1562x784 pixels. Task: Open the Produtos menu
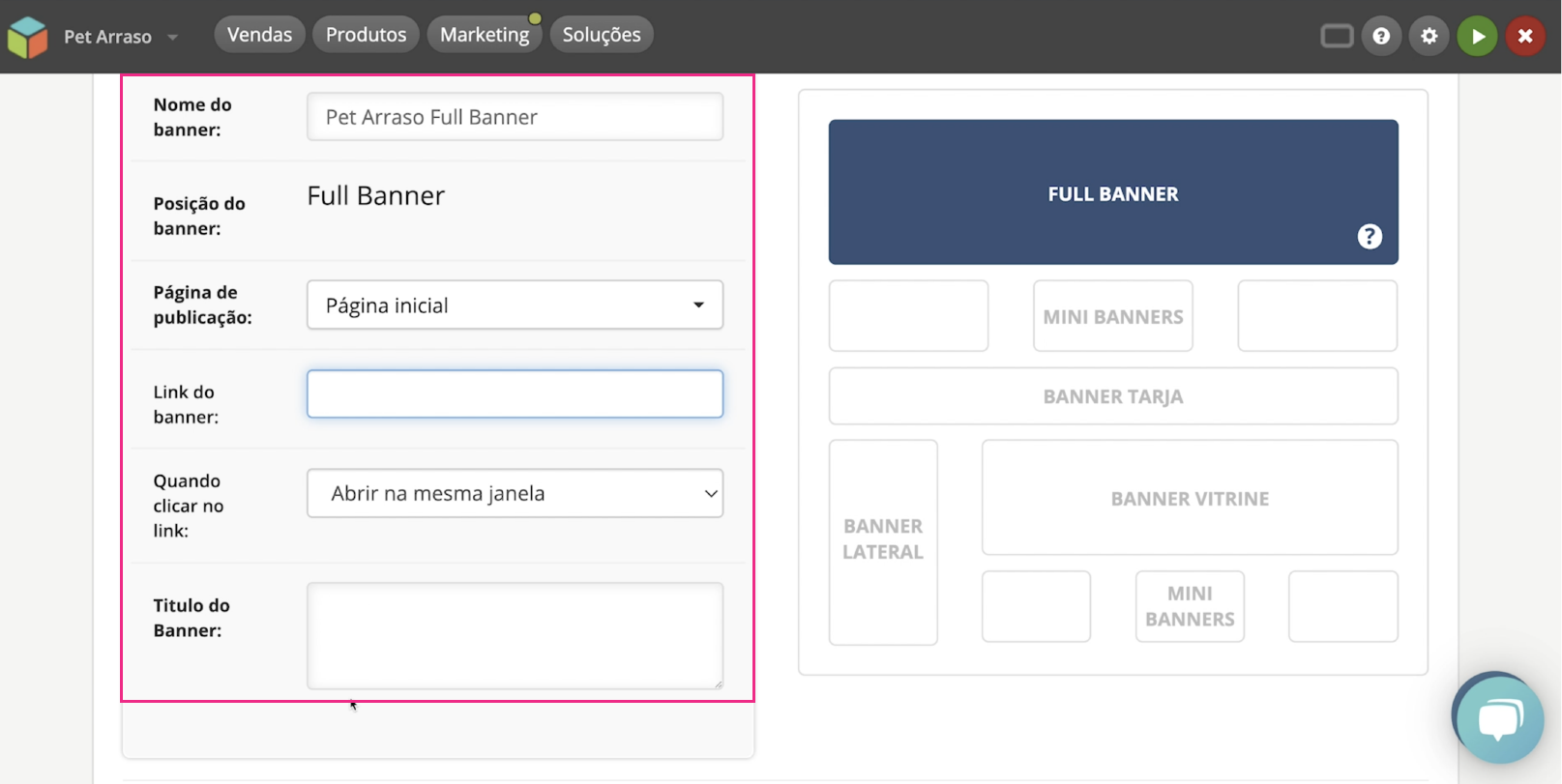coord(366,35)
